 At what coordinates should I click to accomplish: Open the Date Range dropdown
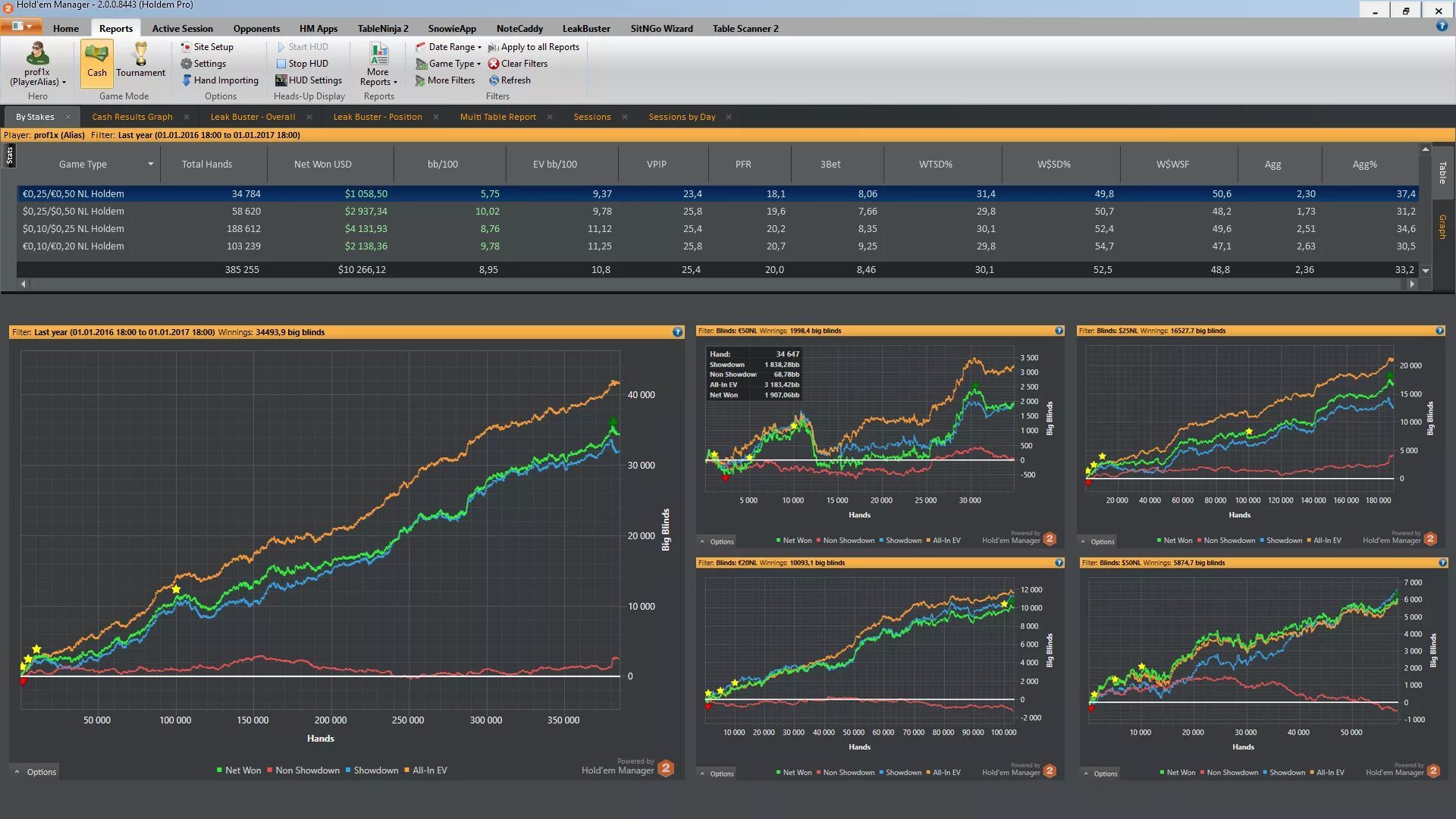point(452,47)
